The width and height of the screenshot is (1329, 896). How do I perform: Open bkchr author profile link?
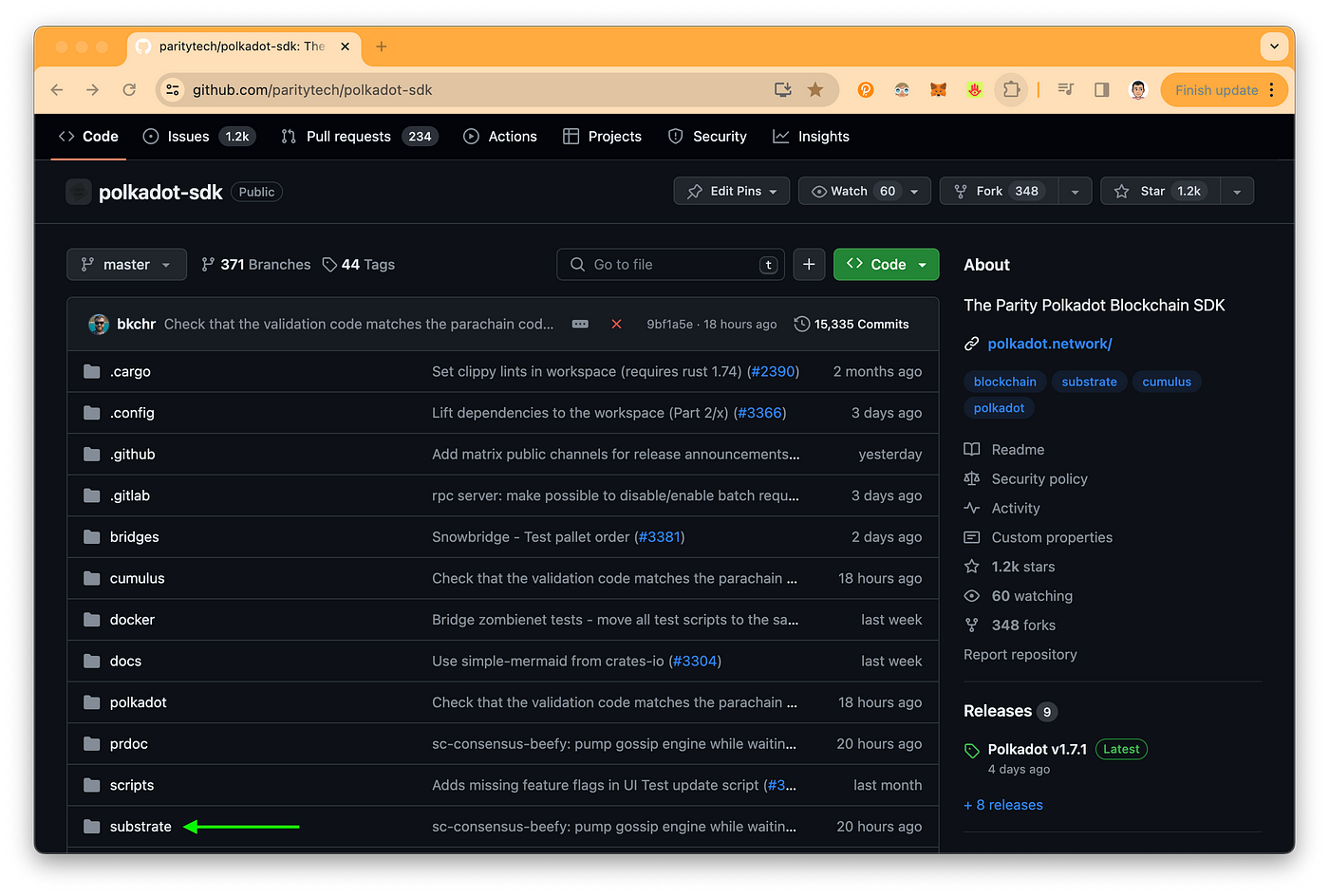[x=136, y=325]
